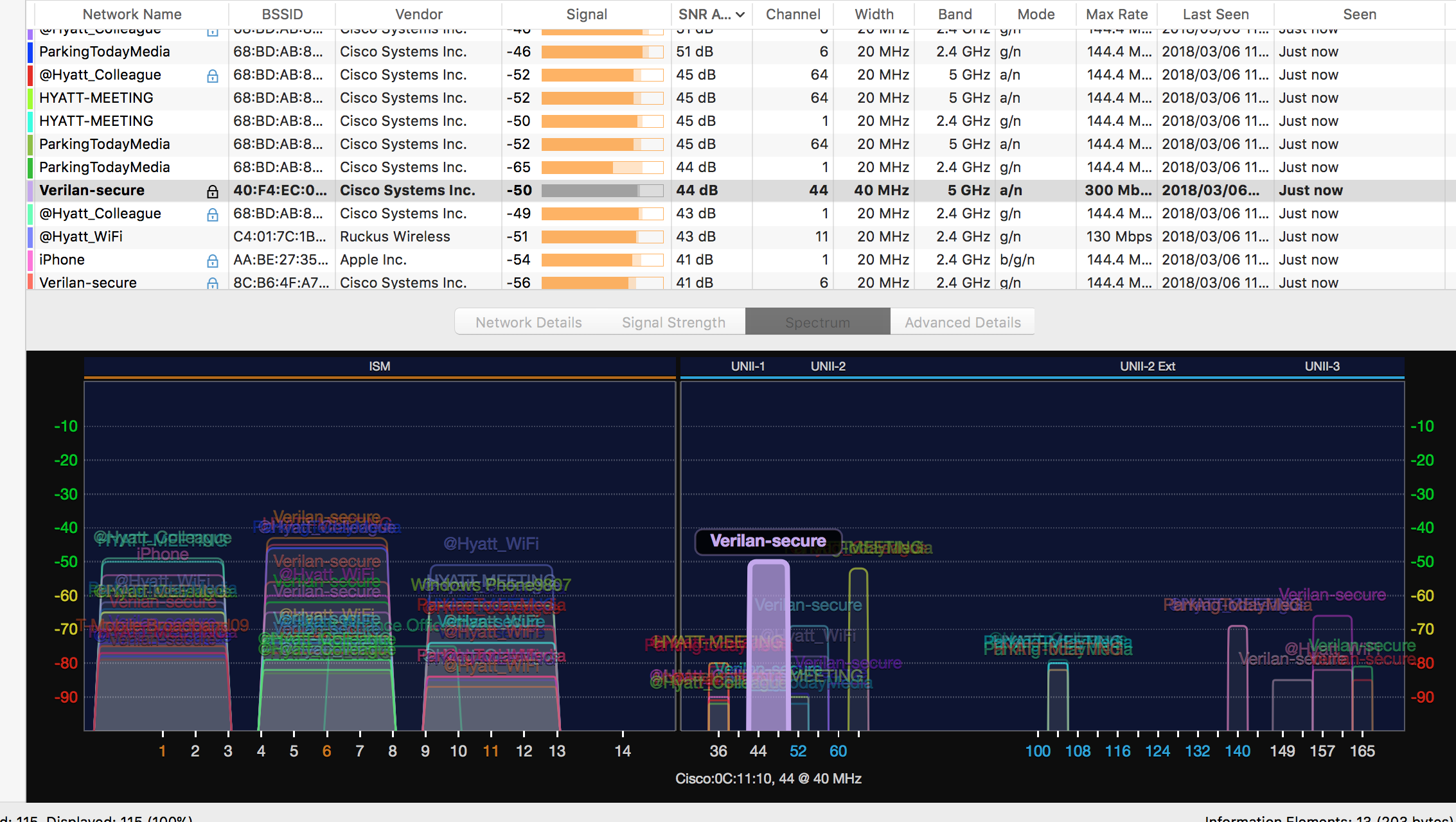The image size is (1456, 822).
Task: Click the @Hyatt_WiFi label in the ISM spectrum
Action: (491, 544)
